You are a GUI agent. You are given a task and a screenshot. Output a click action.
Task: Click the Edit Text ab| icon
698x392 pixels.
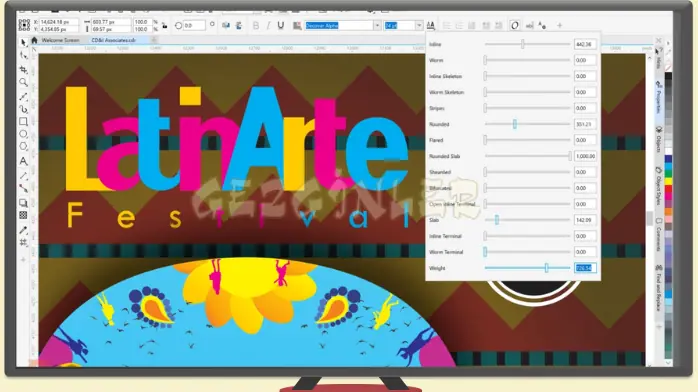click(x=529, y=25)
